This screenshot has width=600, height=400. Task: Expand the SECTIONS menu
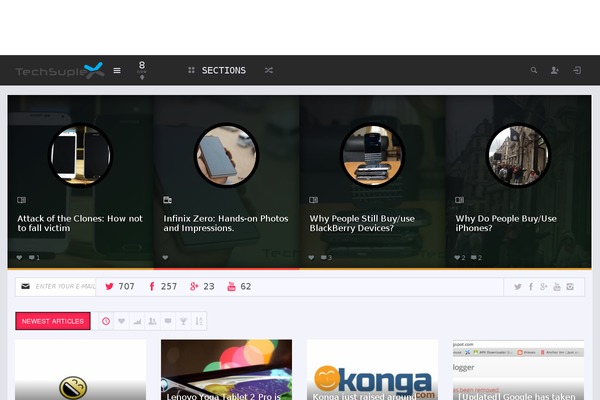217,70
